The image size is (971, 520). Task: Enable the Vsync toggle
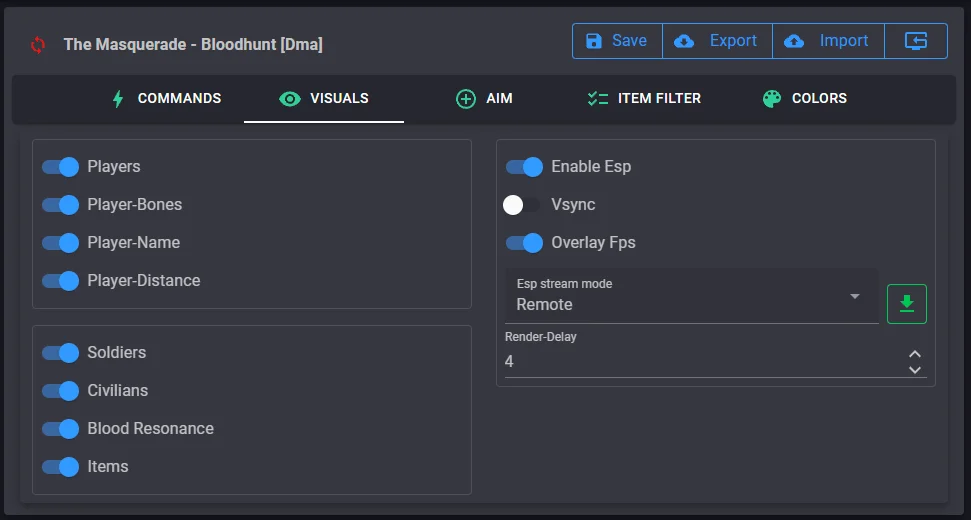coord(523,205)
